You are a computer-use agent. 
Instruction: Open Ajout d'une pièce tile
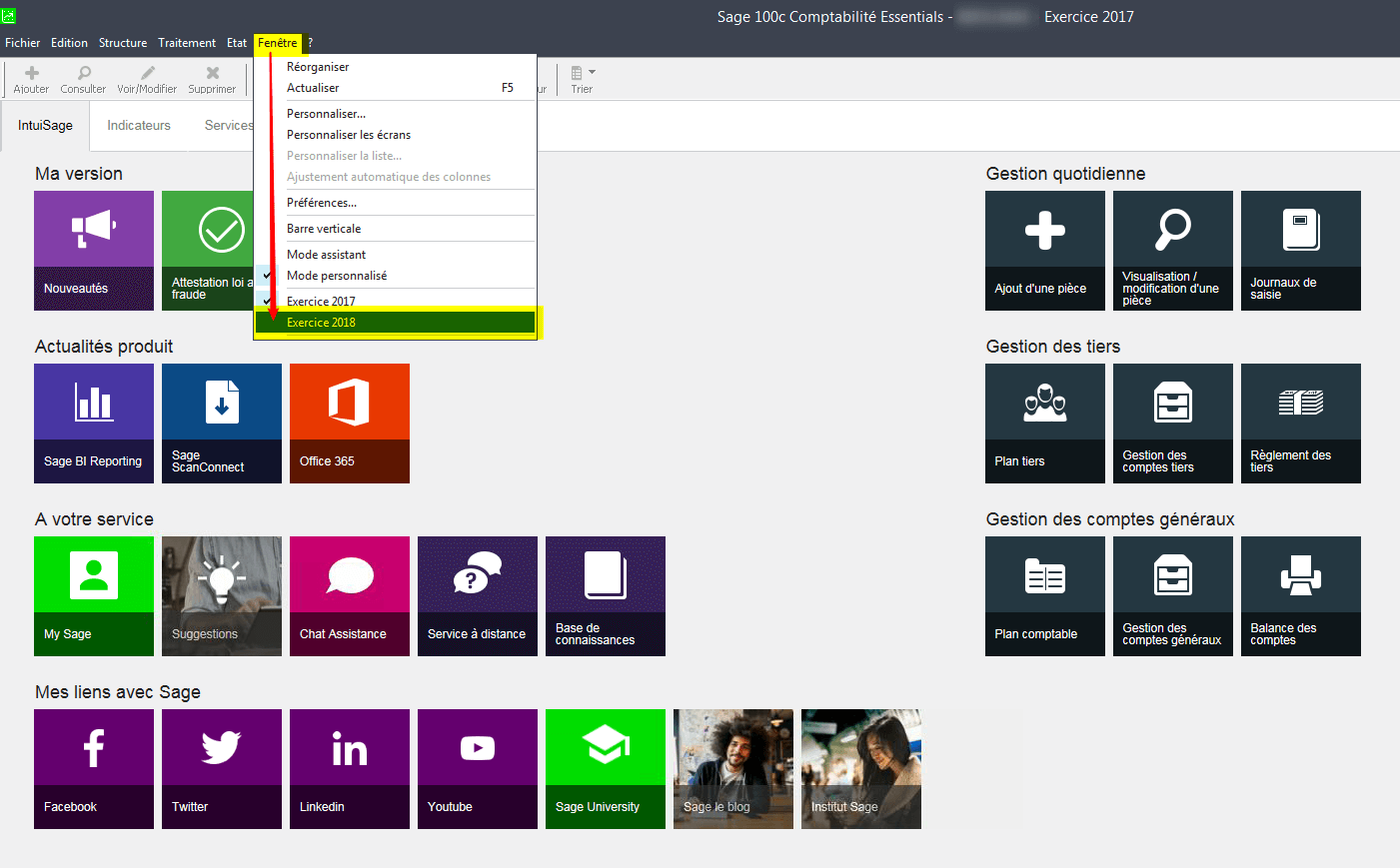tap(1044, 250)
